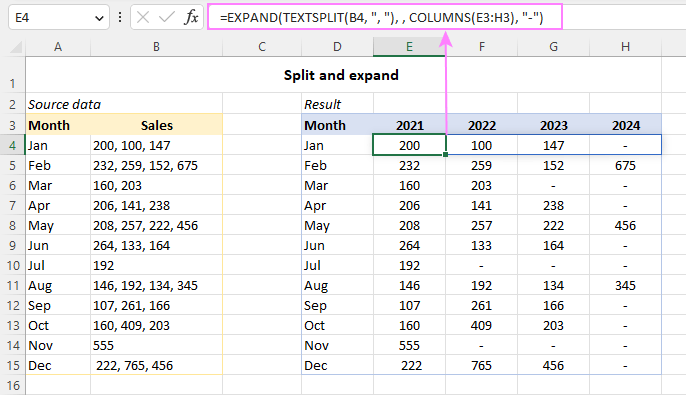Click result cell '675' in Feb row
This screenshot has height=395, width=686.
(626, 166)
